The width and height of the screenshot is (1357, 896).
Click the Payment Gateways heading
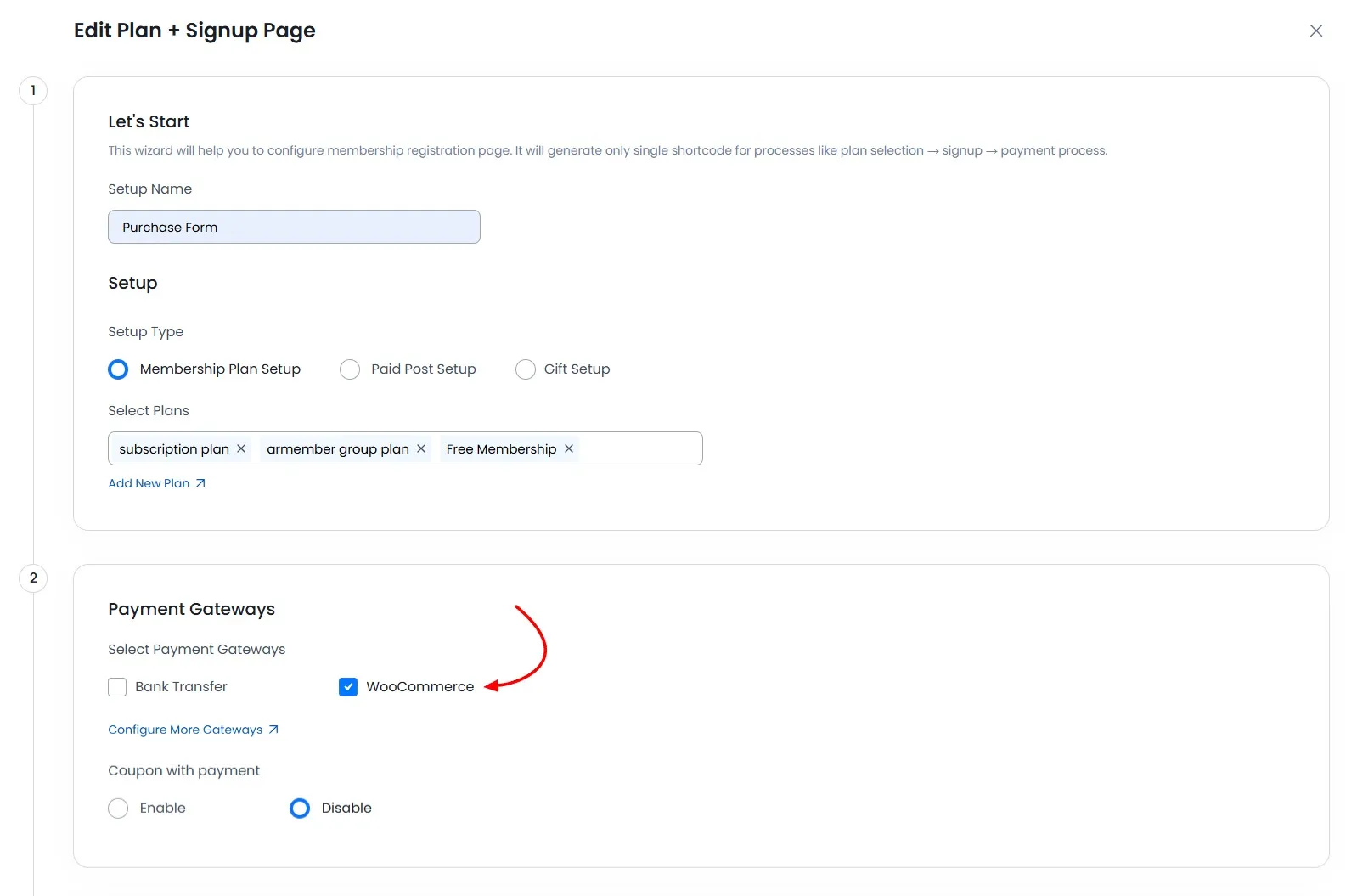coord(192,609)
